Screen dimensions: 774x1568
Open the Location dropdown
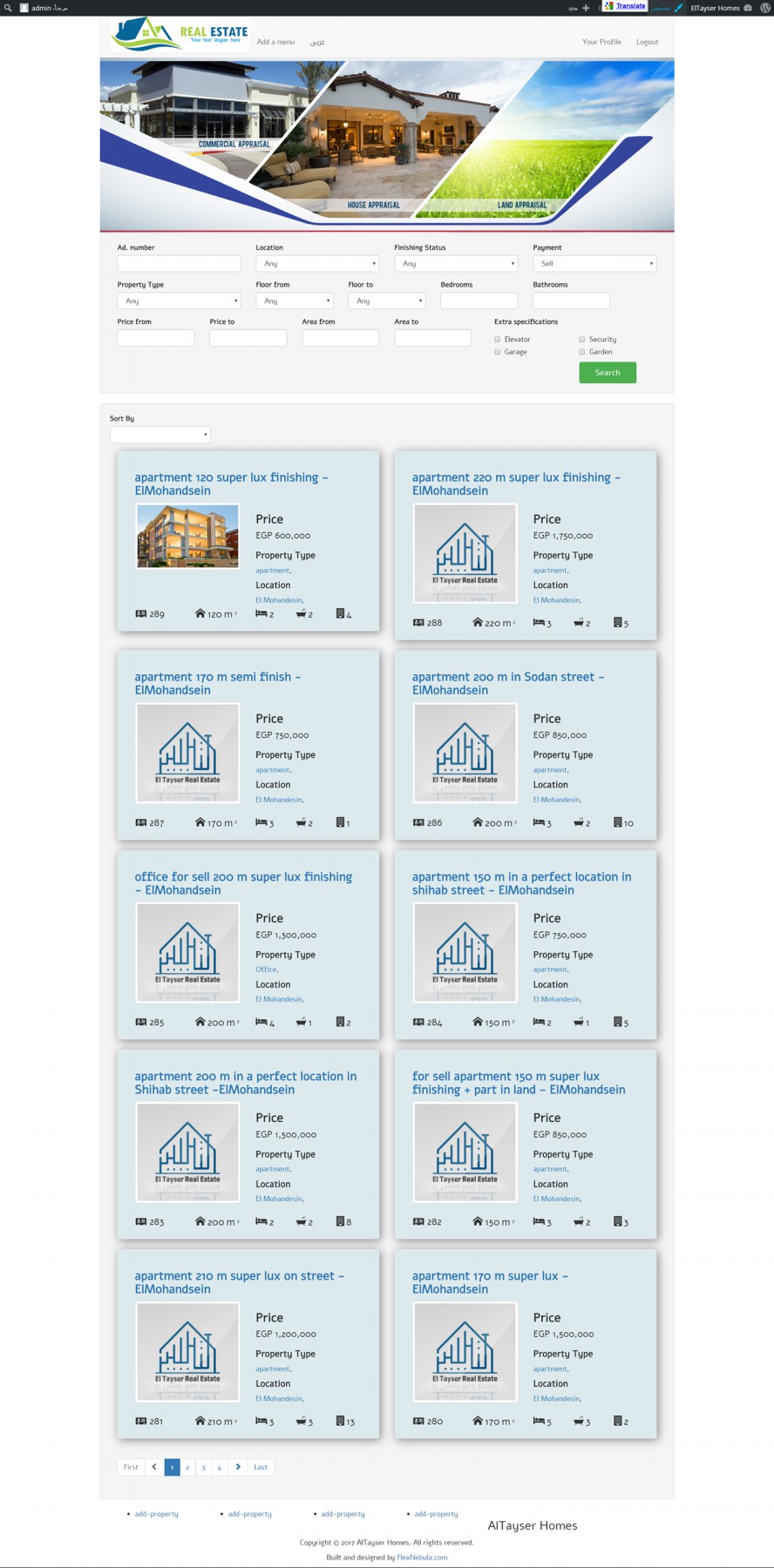click(317, 264)
